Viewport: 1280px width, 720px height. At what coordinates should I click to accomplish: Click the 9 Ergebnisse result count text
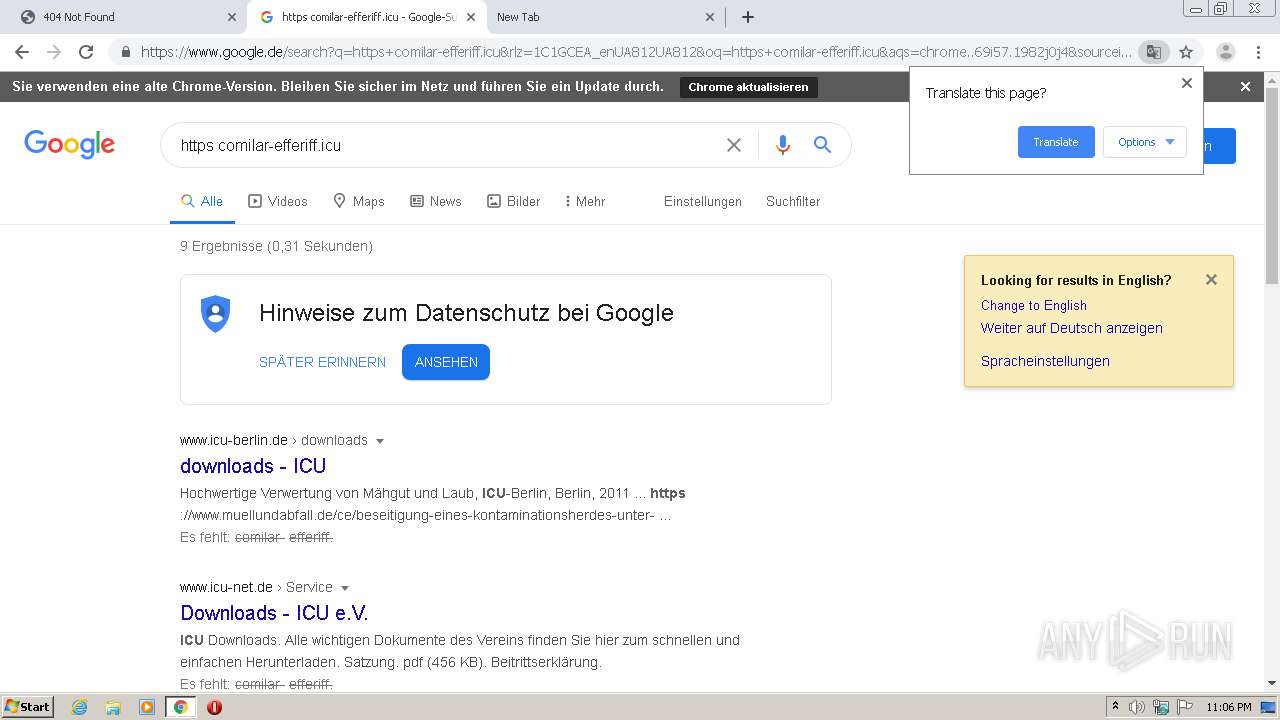point(276,246)
